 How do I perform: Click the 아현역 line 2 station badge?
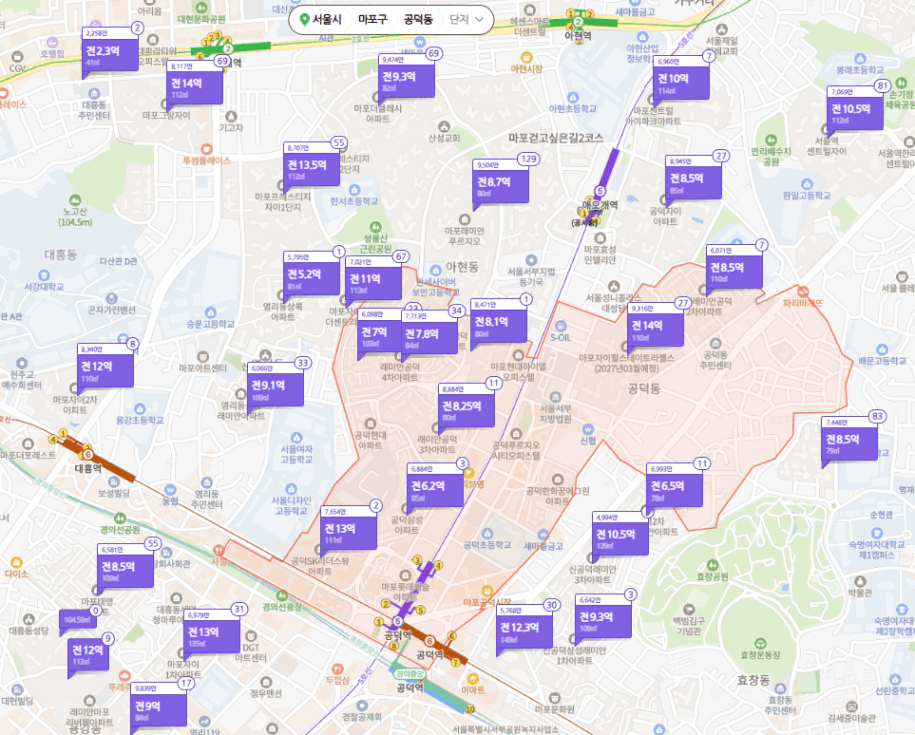pos(578,23)
